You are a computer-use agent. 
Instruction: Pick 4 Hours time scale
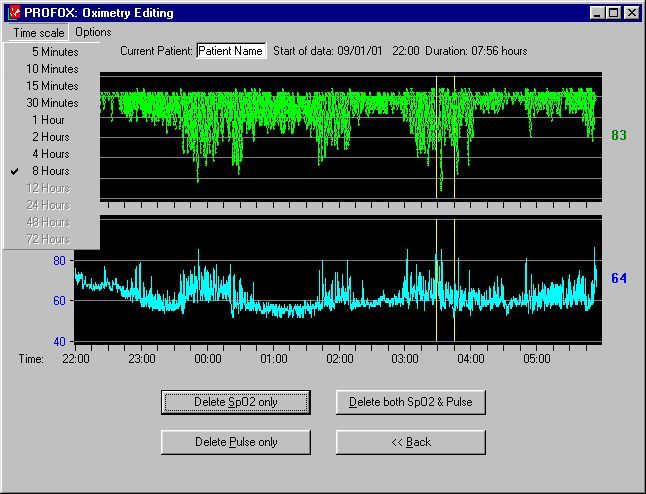click(x=51, y=154)
